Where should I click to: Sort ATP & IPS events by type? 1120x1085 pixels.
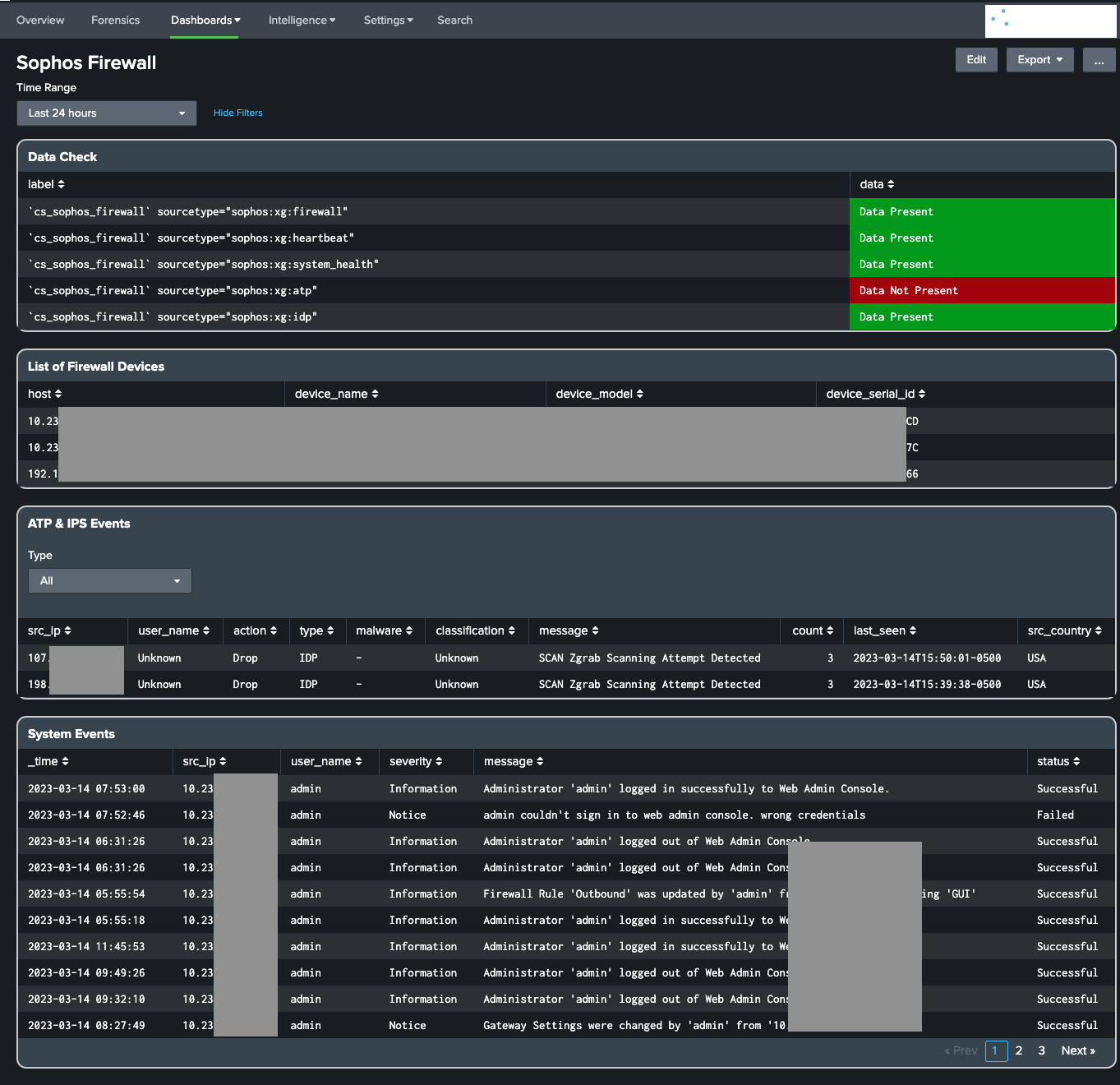tap(316, 630)
